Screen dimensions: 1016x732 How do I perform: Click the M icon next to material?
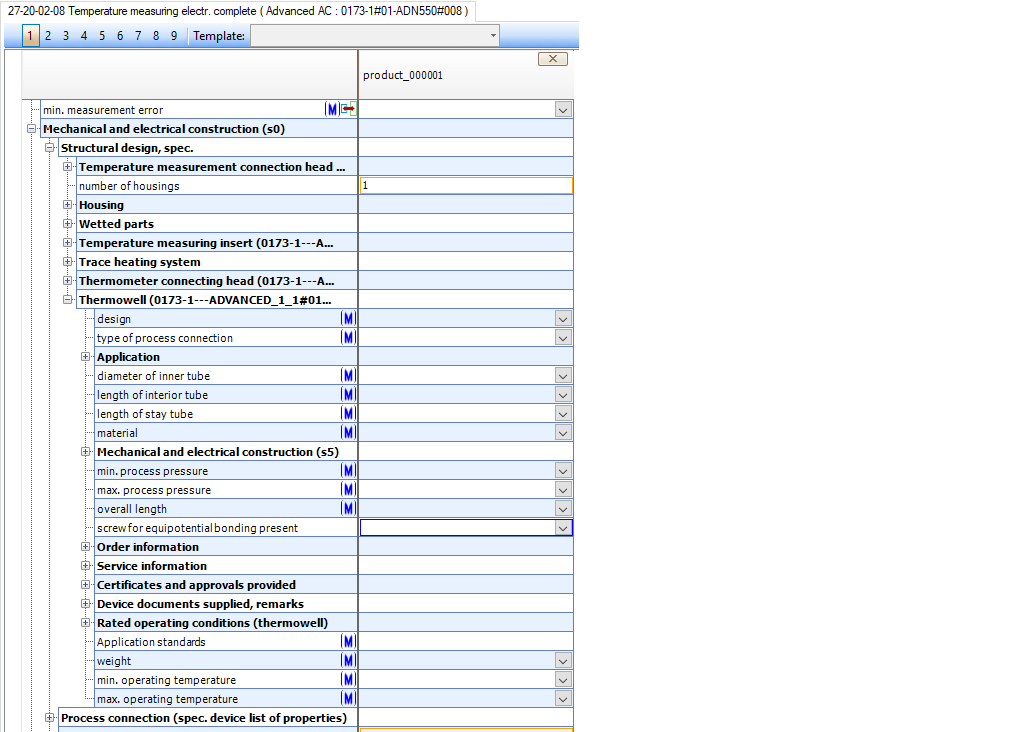click(x=348, y=433)
